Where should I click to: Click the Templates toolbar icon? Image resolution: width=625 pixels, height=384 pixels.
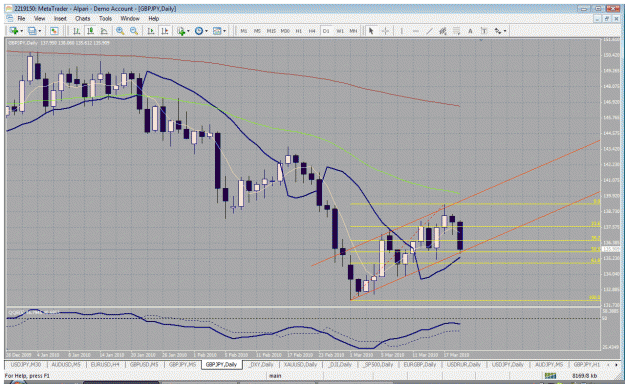(217, 31)
